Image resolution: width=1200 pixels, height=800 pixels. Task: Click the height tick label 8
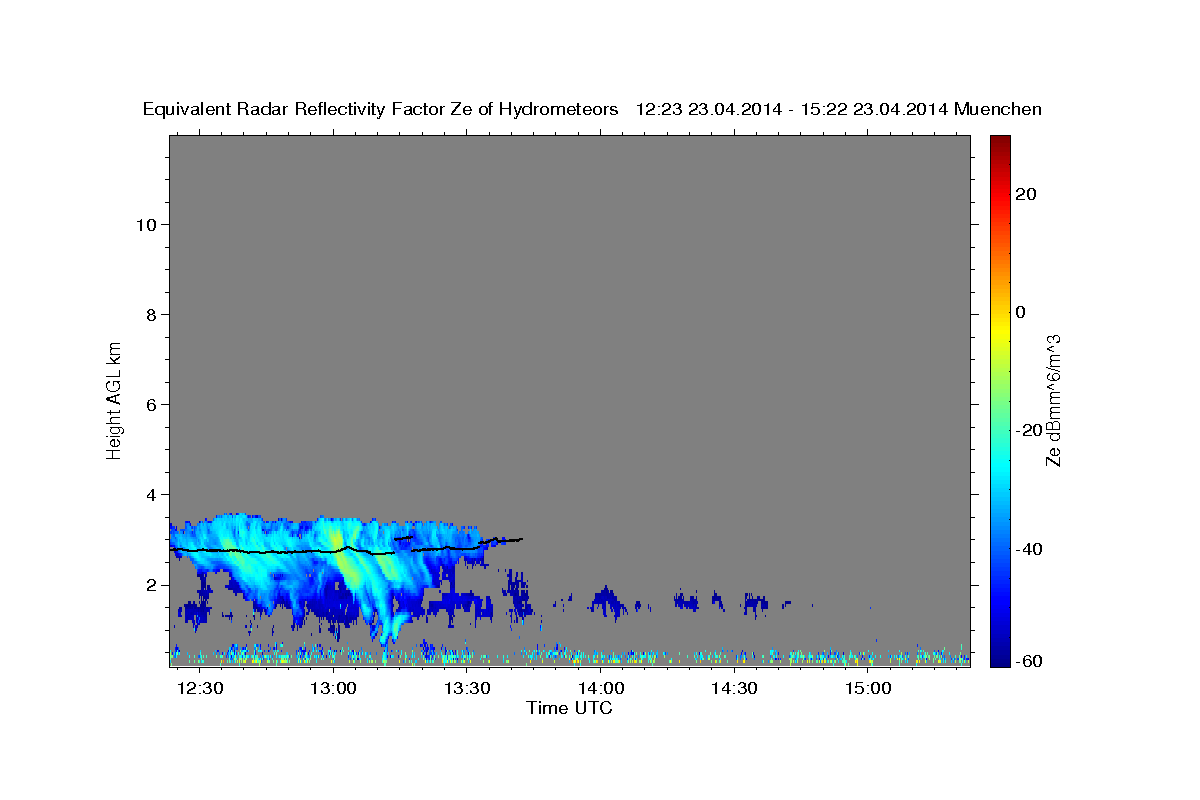pos(151,314)
